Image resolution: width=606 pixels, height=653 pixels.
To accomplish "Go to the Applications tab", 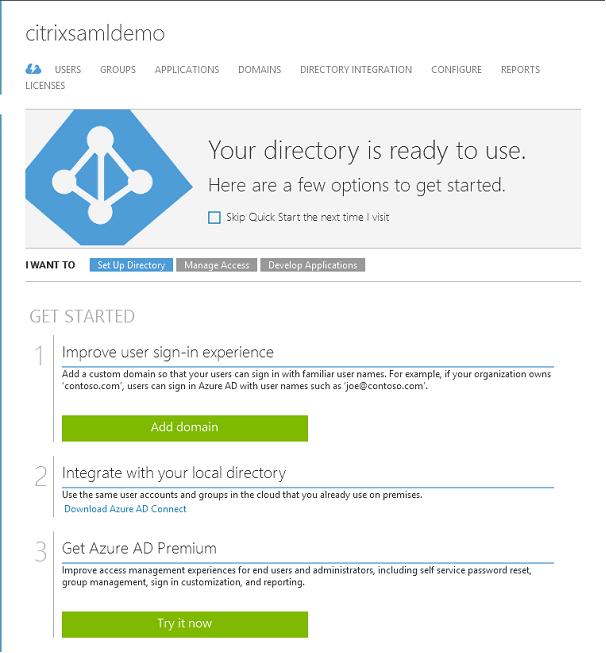I will pos(187,70).
